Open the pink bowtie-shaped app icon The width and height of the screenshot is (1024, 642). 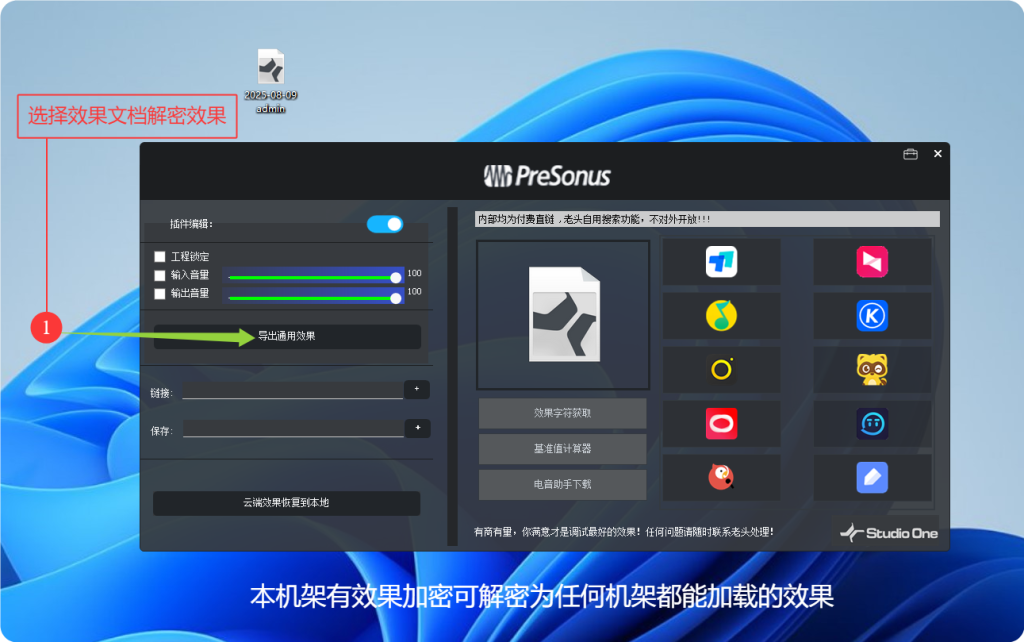coord(872,261)
